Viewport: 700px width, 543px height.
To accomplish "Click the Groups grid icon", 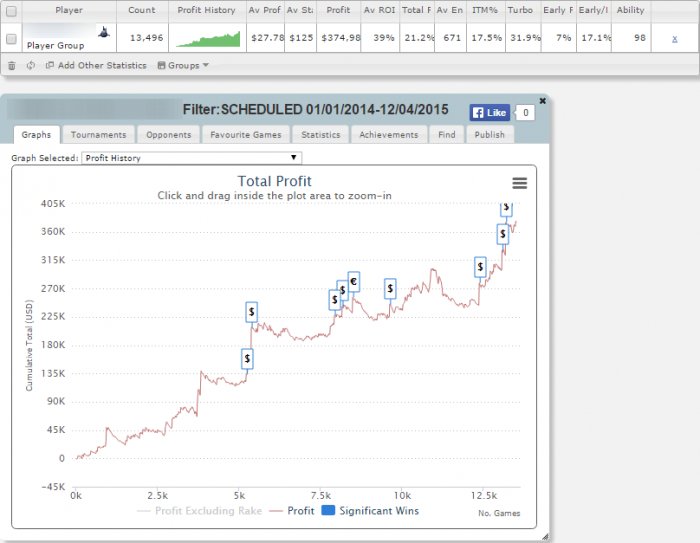I will point(161,65).
